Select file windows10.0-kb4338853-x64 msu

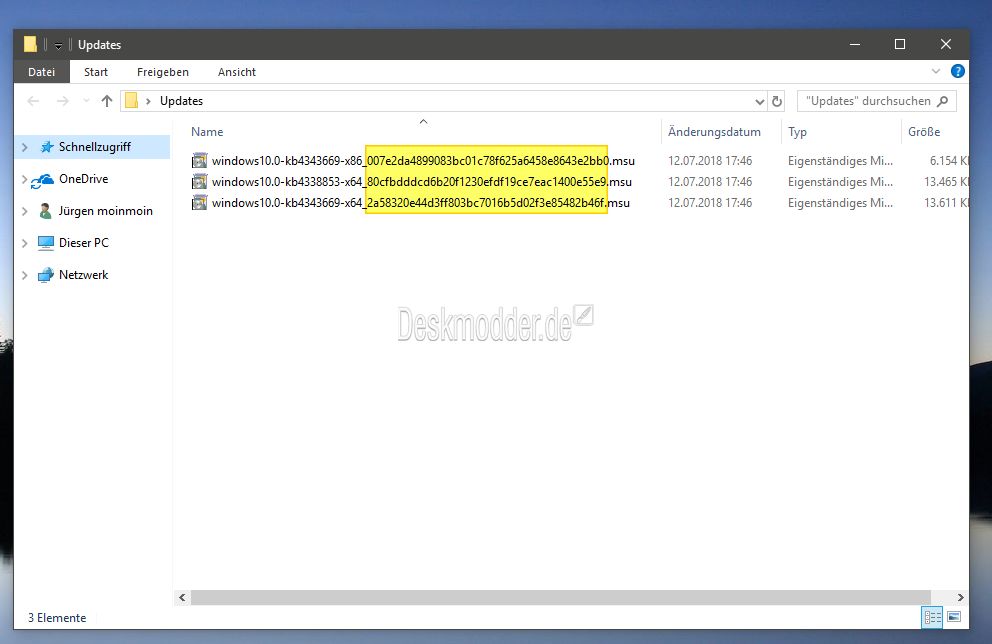(421, 182)
